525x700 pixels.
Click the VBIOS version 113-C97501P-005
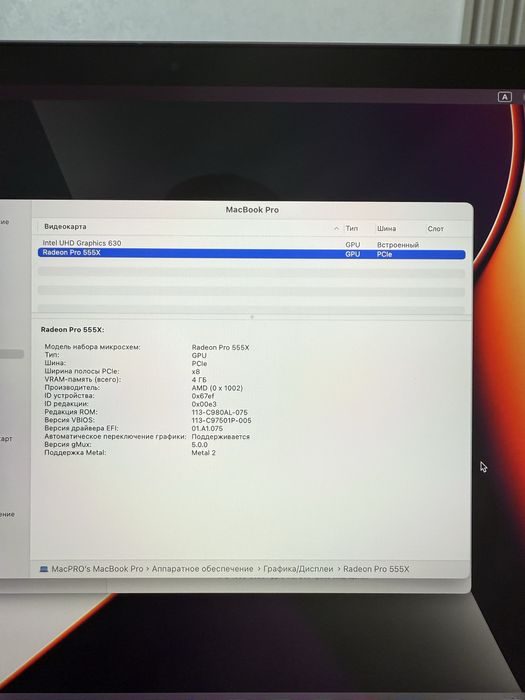tap(221, 420)
